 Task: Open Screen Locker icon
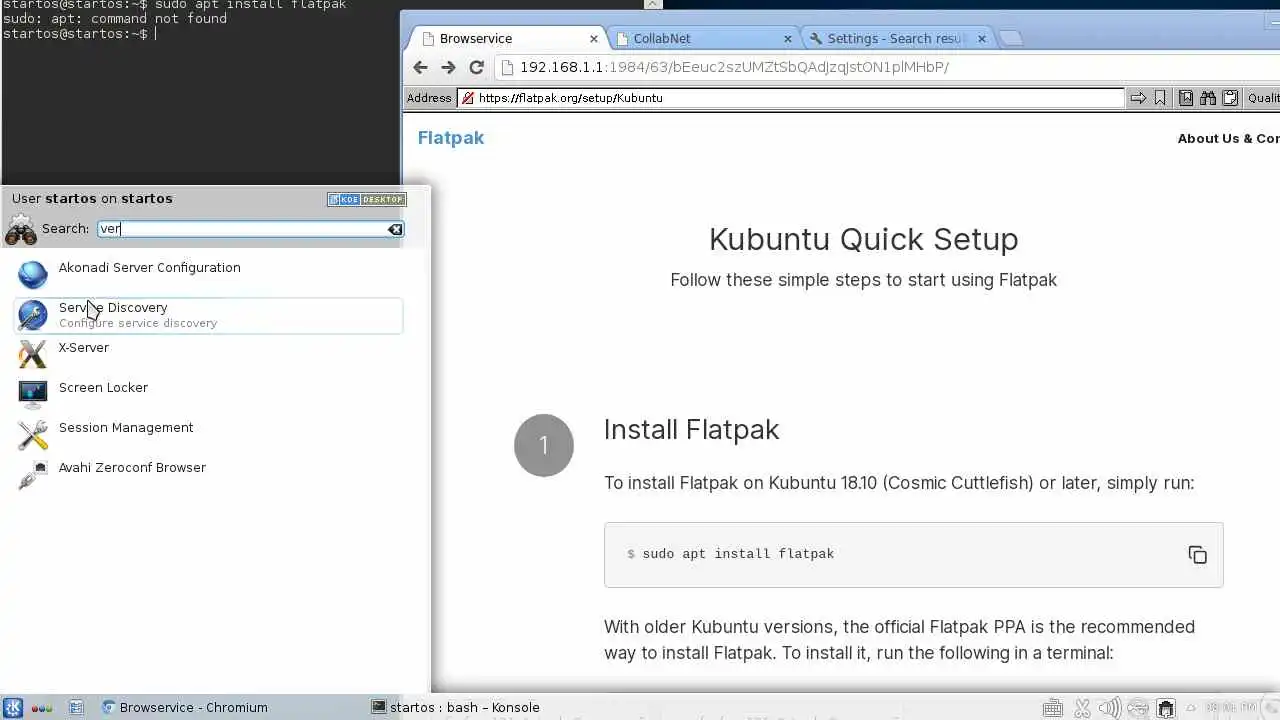click(32, 395)
